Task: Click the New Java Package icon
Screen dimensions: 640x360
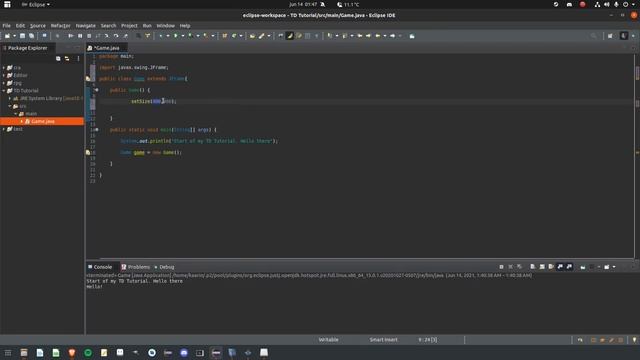Action: pyautogui.click(x=224, y=36)
